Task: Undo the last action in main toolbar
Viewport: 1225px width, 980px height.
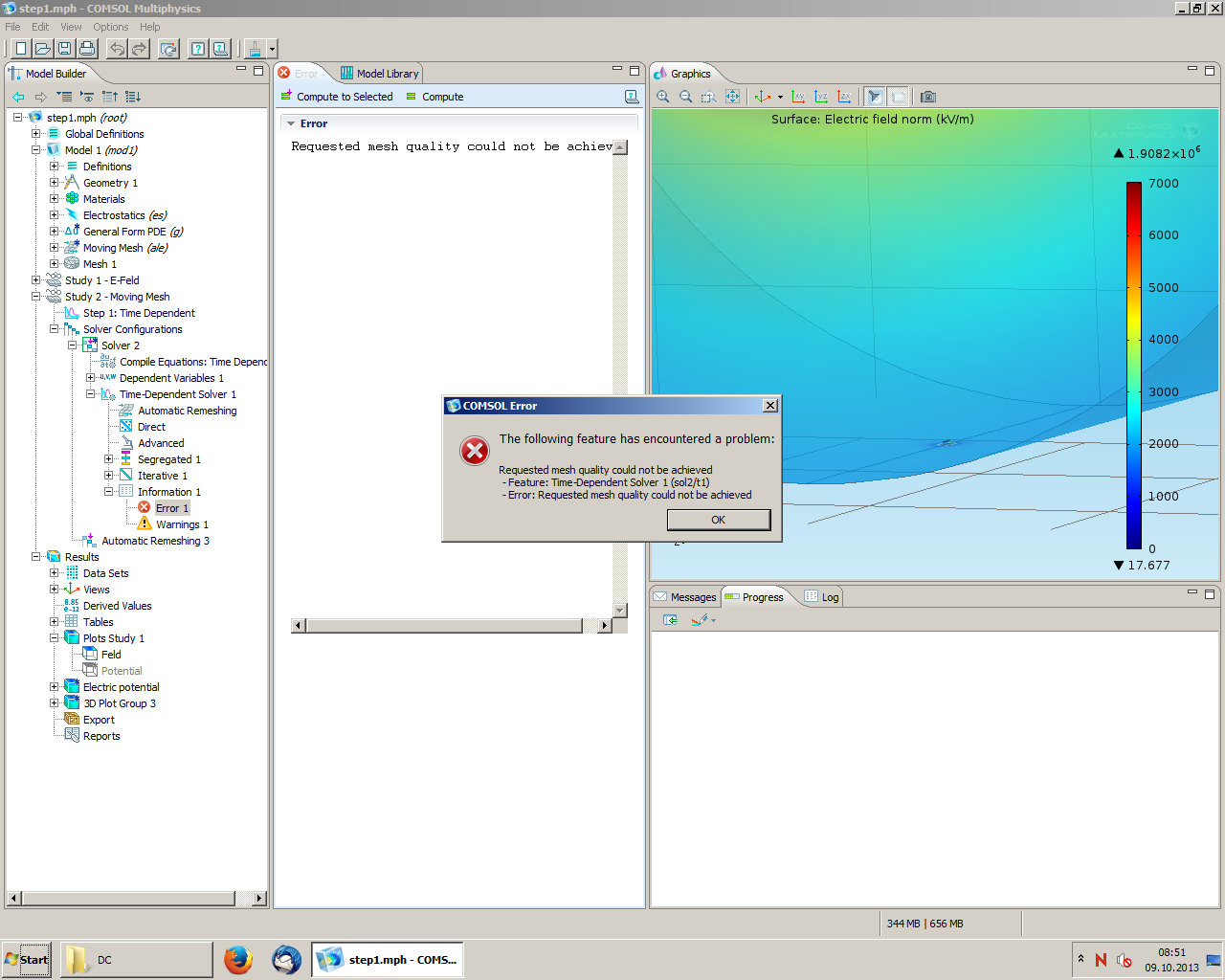Action: point(117,49)
